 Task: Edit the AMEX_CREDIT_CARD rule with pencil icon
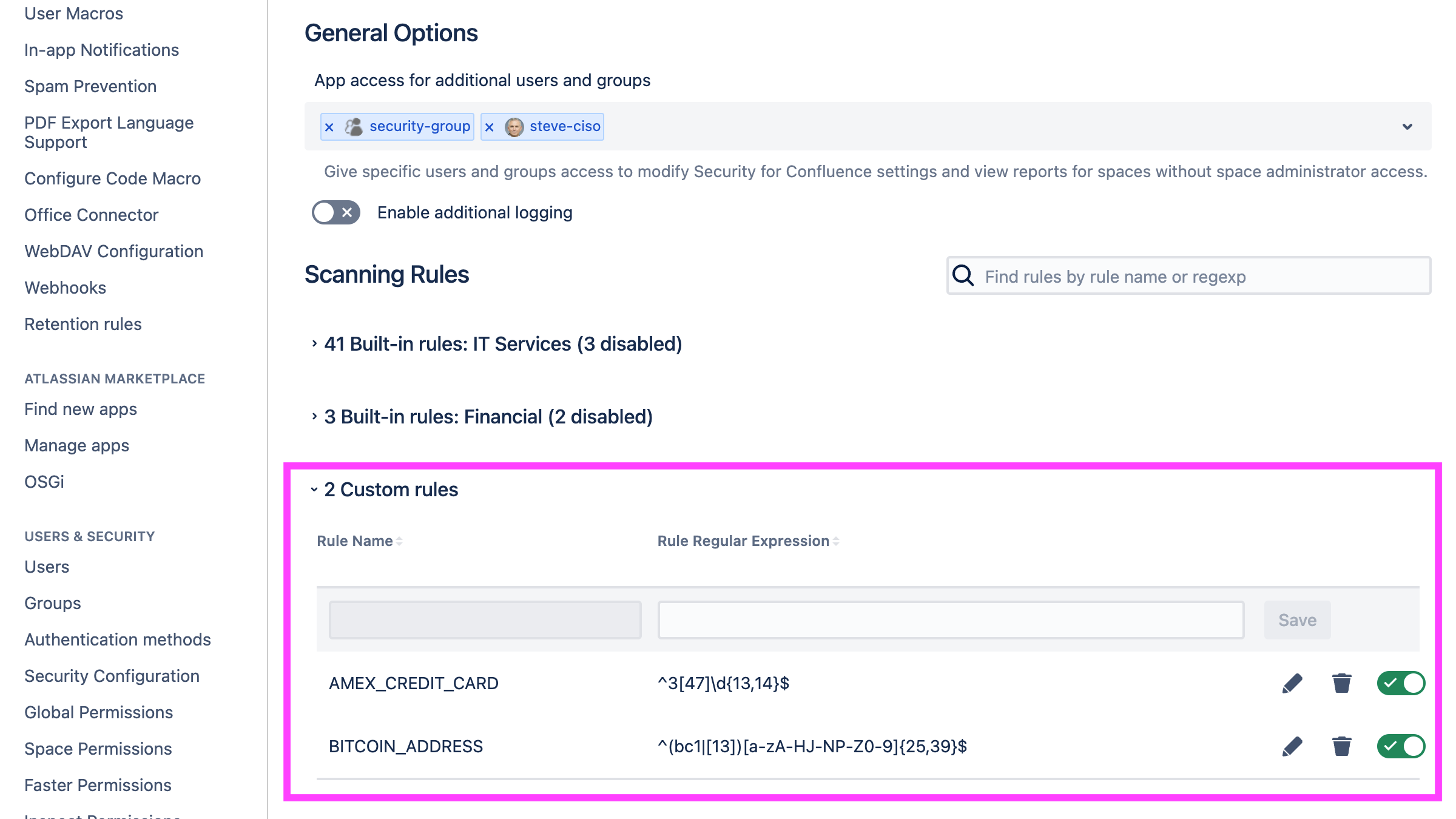click(x=1291, y=683)
